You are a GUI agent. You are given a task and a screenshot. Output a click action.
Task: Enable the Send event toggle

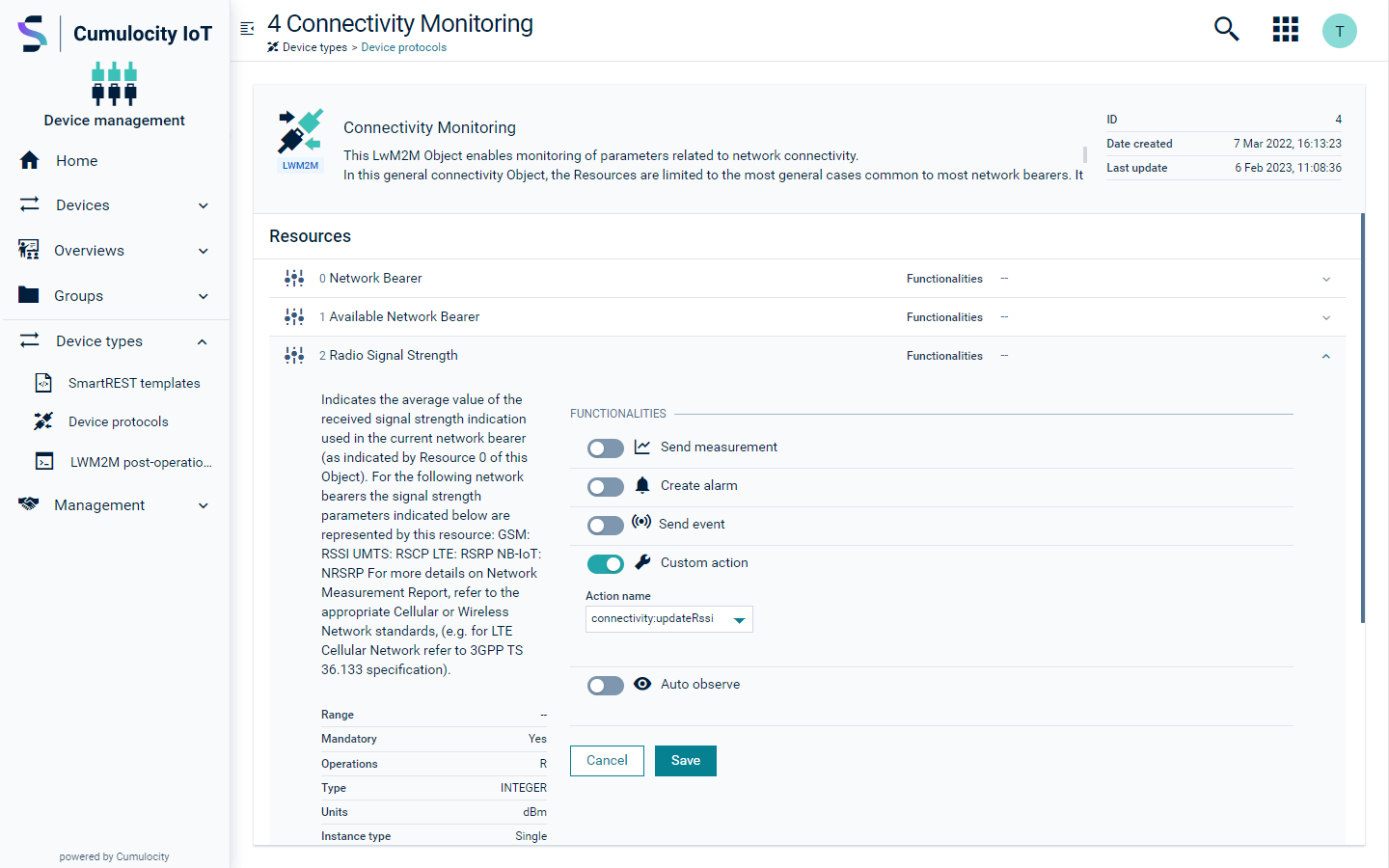(606, 526)
